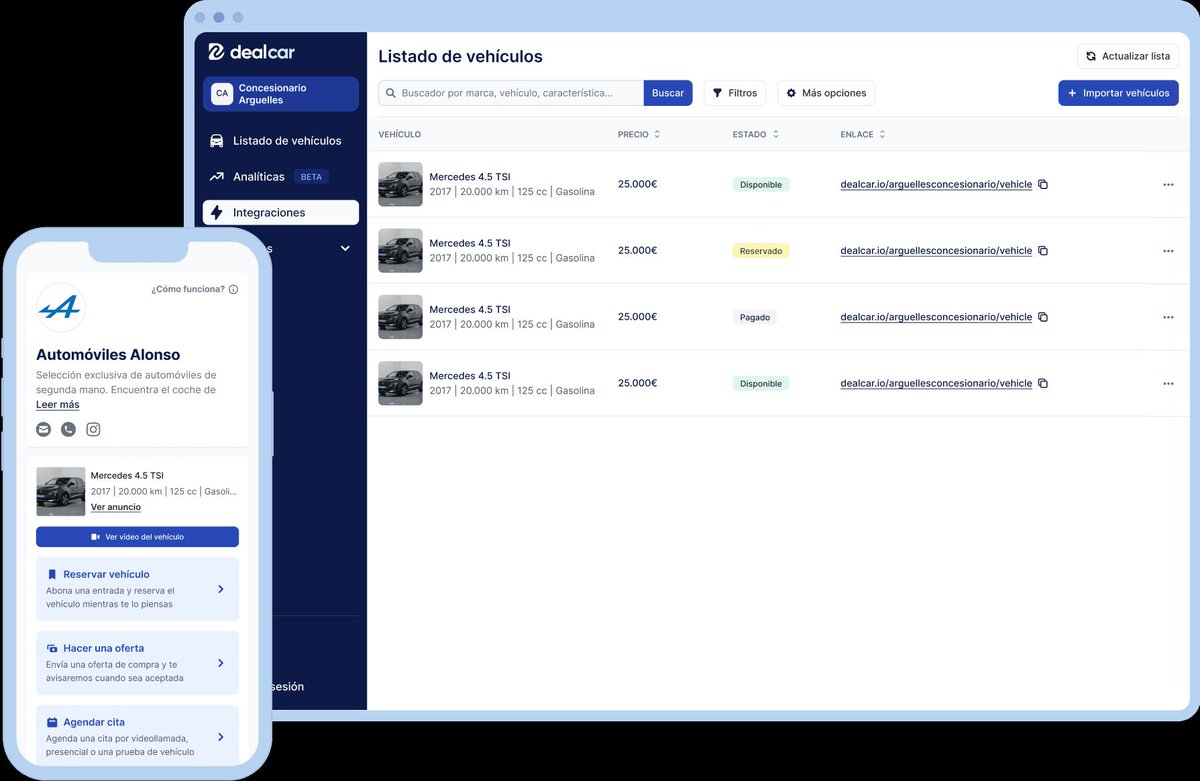Click the dealcar logo in the sidebar

(251, 52)
